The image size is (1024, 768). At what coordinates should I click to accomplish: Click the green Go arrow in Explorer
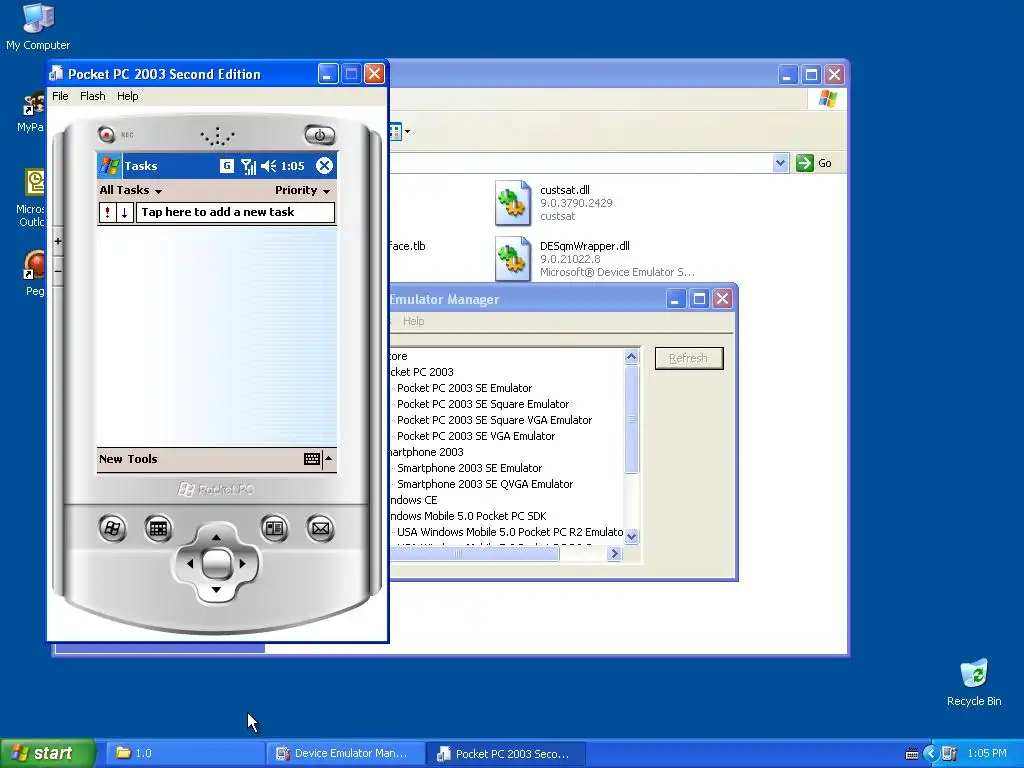pos(805,163)
